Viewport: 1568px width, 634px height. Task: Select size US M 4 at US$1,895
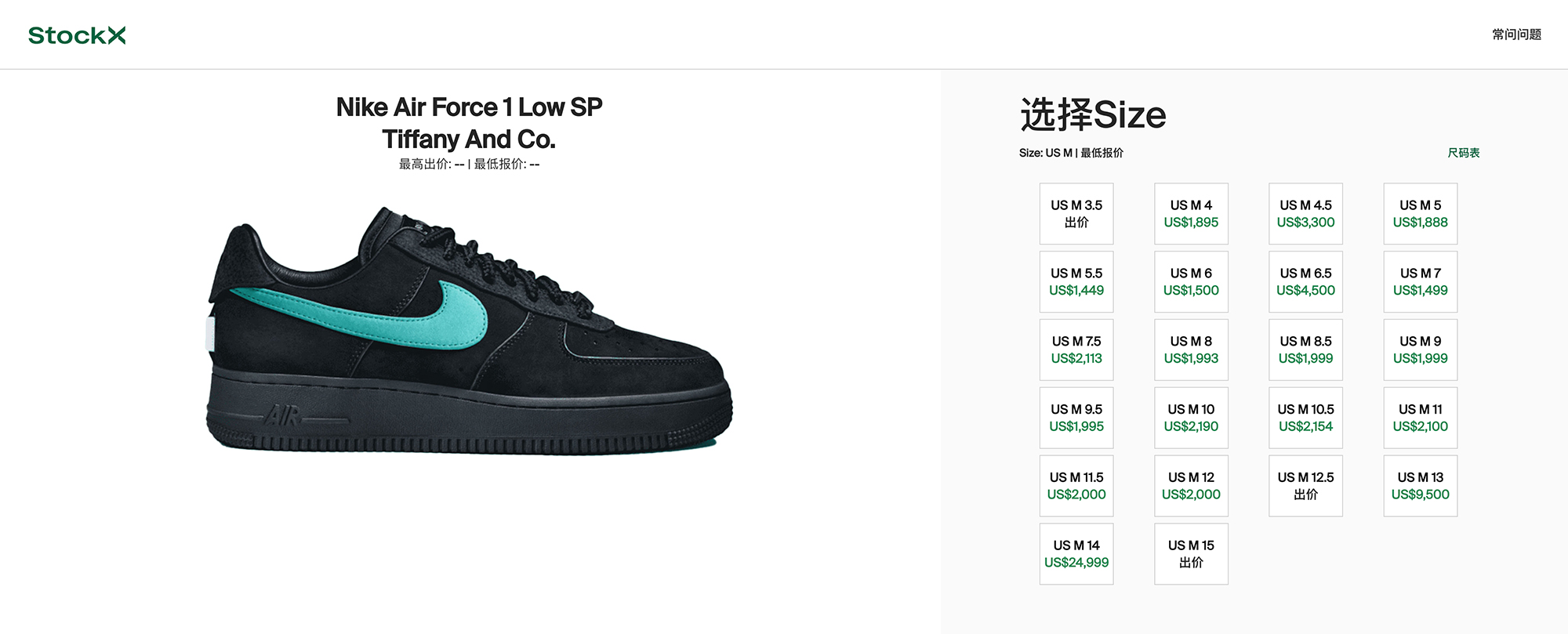(x=1191, y=214)
